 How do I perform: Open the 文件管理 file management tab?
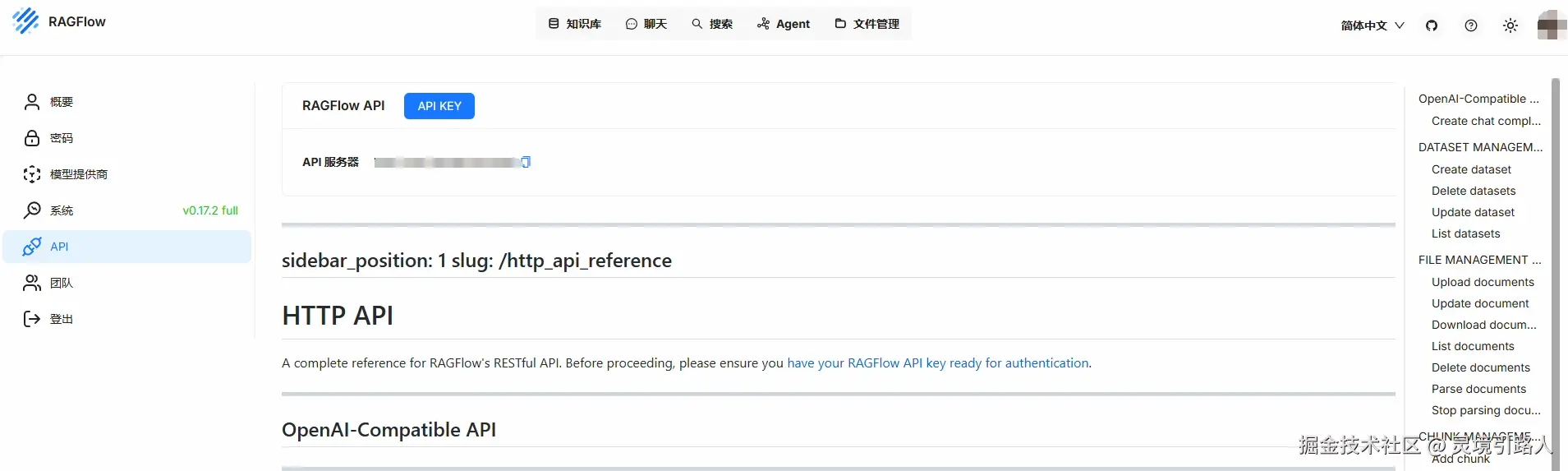click(x=867, y=24)
